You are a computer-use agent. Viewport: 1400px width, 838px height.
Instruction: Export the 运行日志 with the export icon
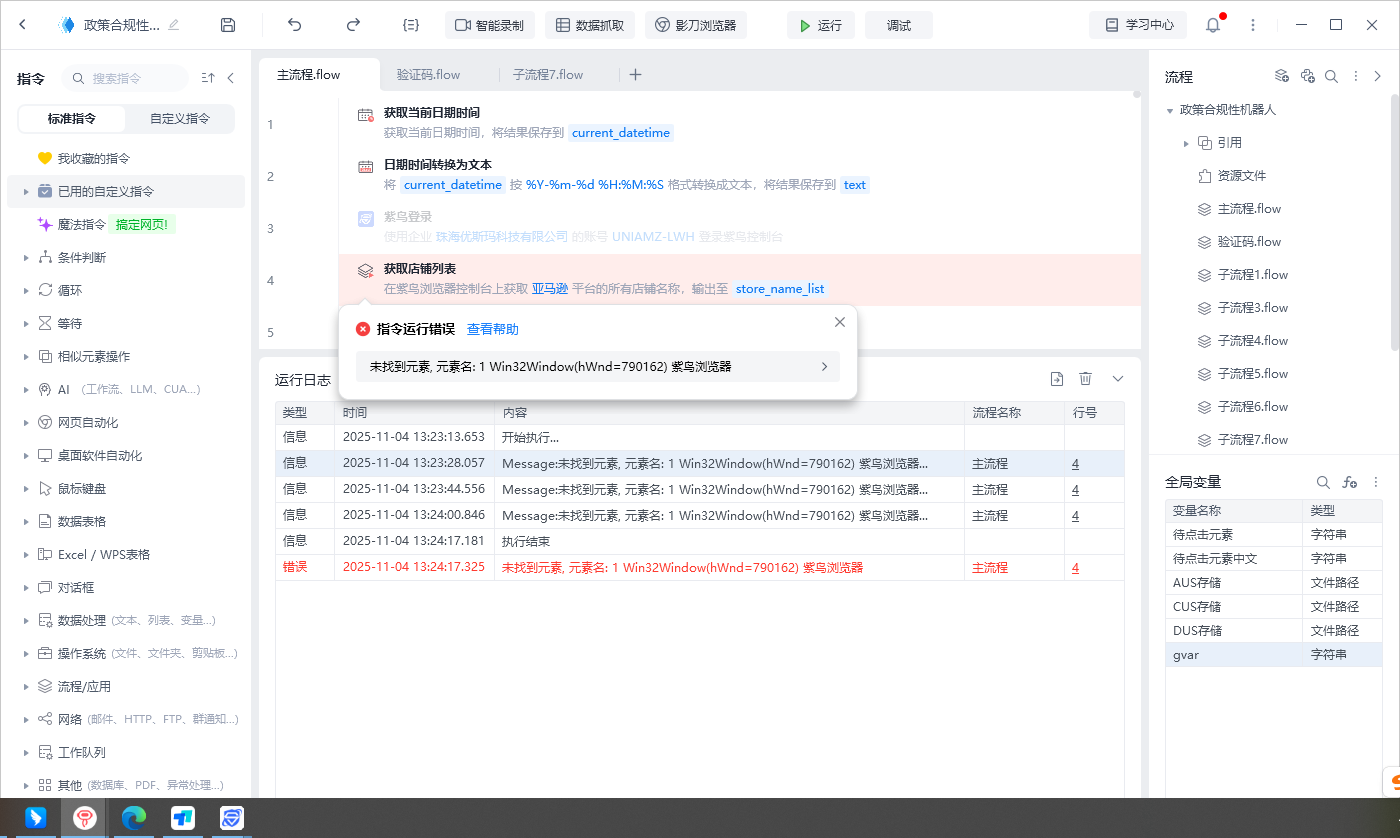[x=1057, y=378]
